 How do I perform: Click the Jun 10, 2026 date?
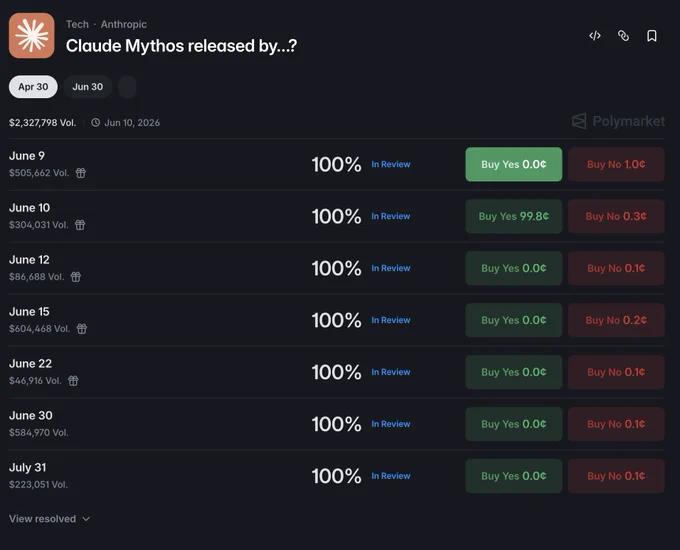pos(132,123)
